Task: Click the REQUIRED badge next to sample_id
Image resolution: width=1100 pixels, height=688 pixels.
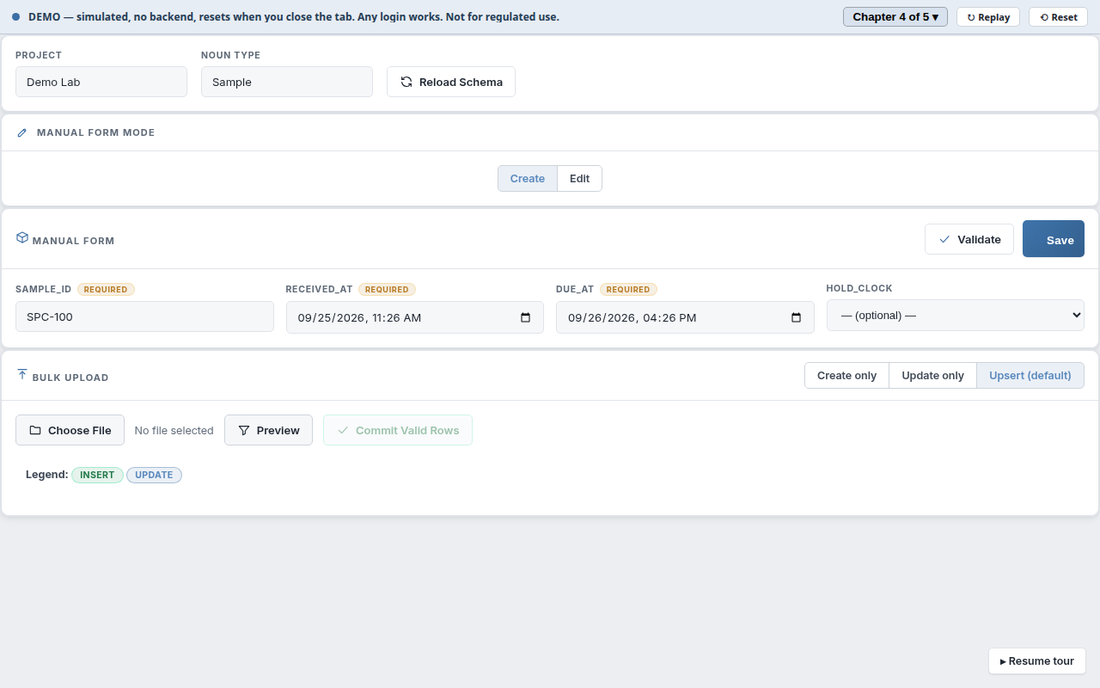Action: (105, 289)
